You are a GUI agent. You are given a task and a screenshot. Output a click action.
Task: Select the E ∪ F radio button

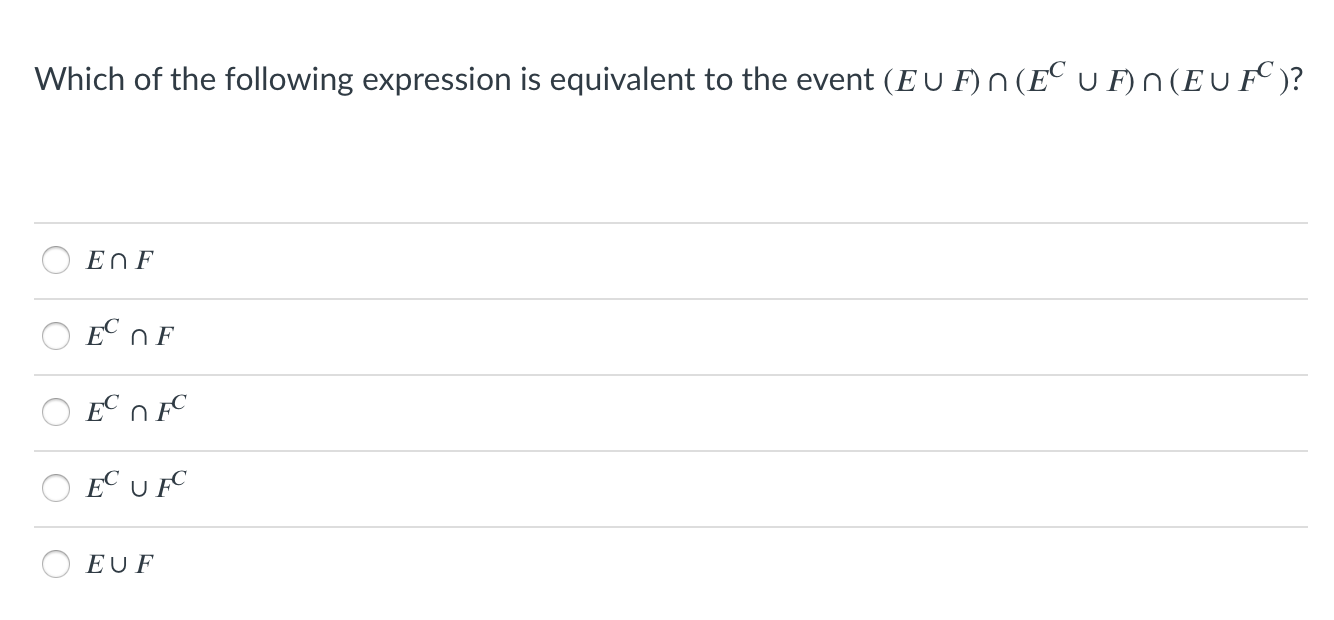click(55, 565)
